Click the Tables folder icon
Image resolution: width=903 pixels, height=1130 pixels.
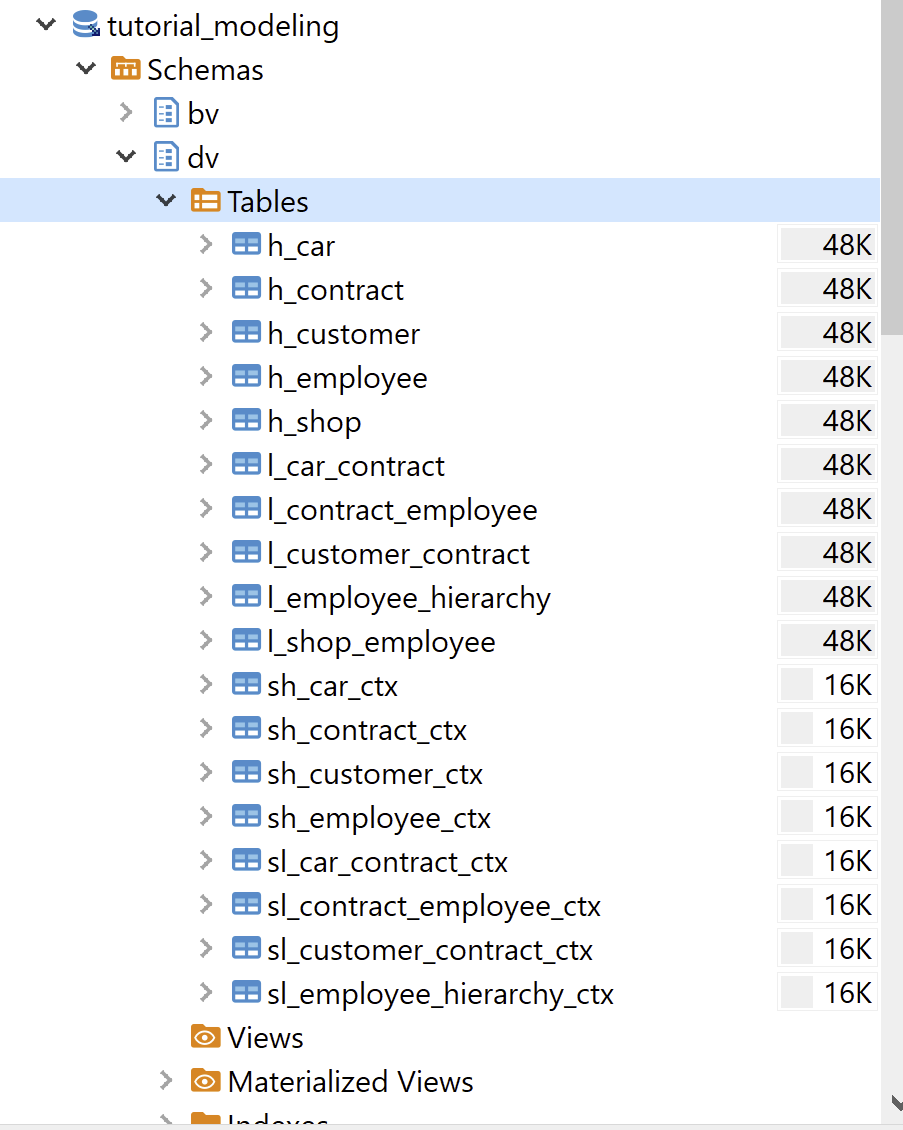[205, 201]
